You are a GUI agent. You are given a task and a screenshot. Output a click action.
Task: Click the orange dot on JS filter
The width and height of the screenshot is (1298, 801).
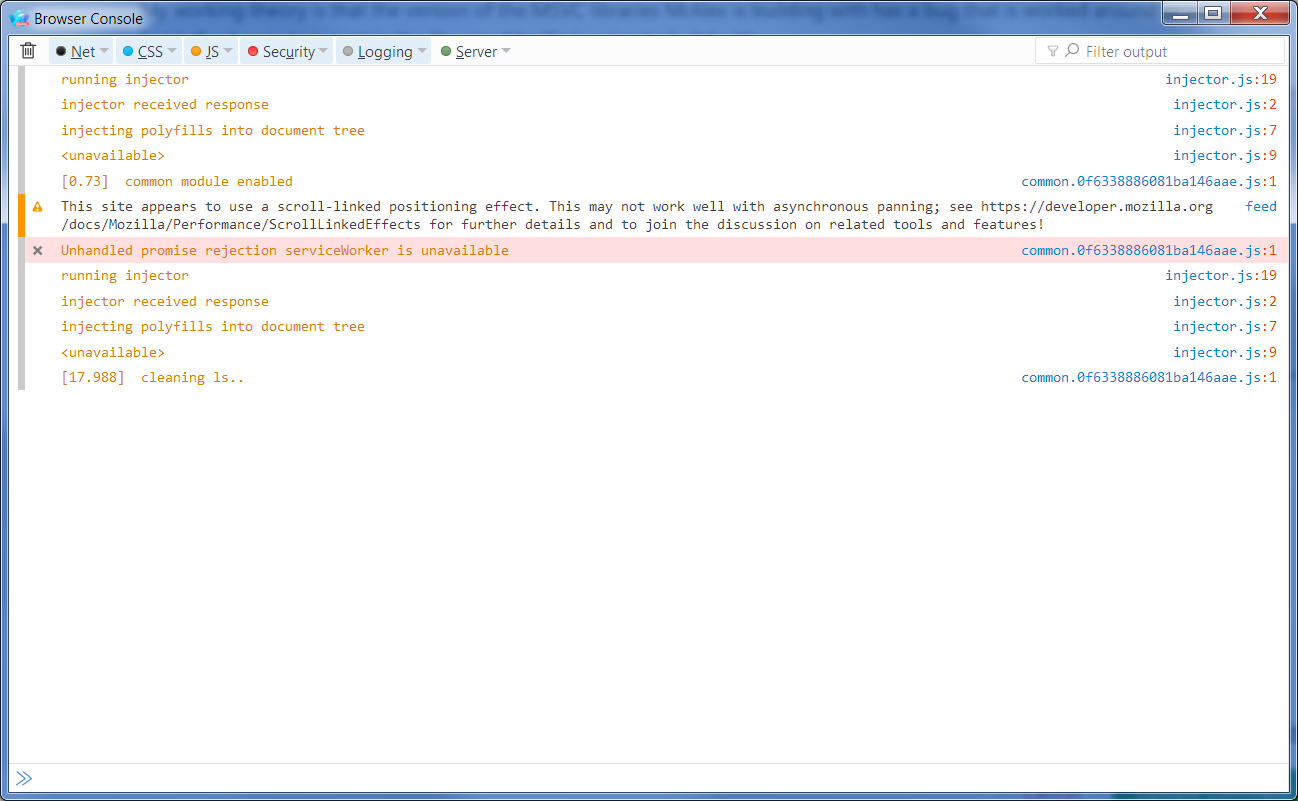tap(197, 50)
